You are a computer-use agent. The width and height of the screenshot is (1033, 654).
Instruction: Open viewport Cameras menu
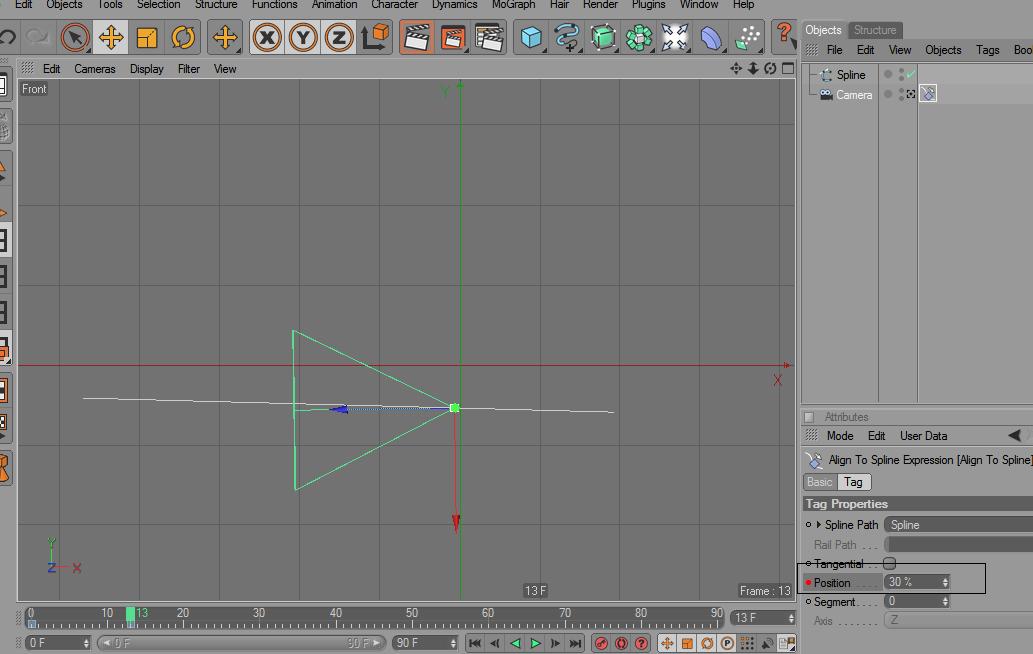point(95,68)
